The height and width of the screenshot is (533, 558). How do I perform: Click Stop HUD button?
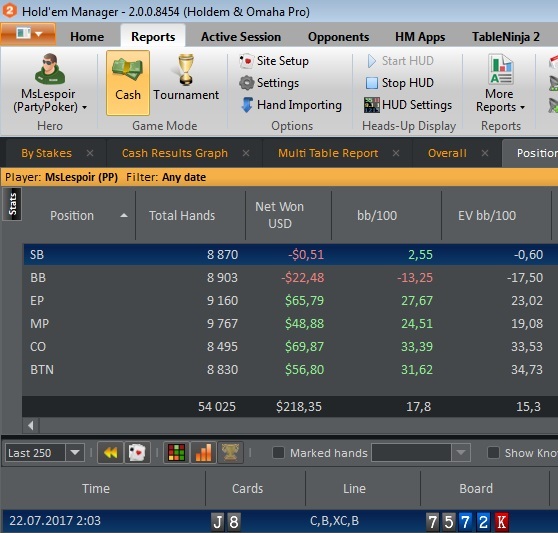400,83
